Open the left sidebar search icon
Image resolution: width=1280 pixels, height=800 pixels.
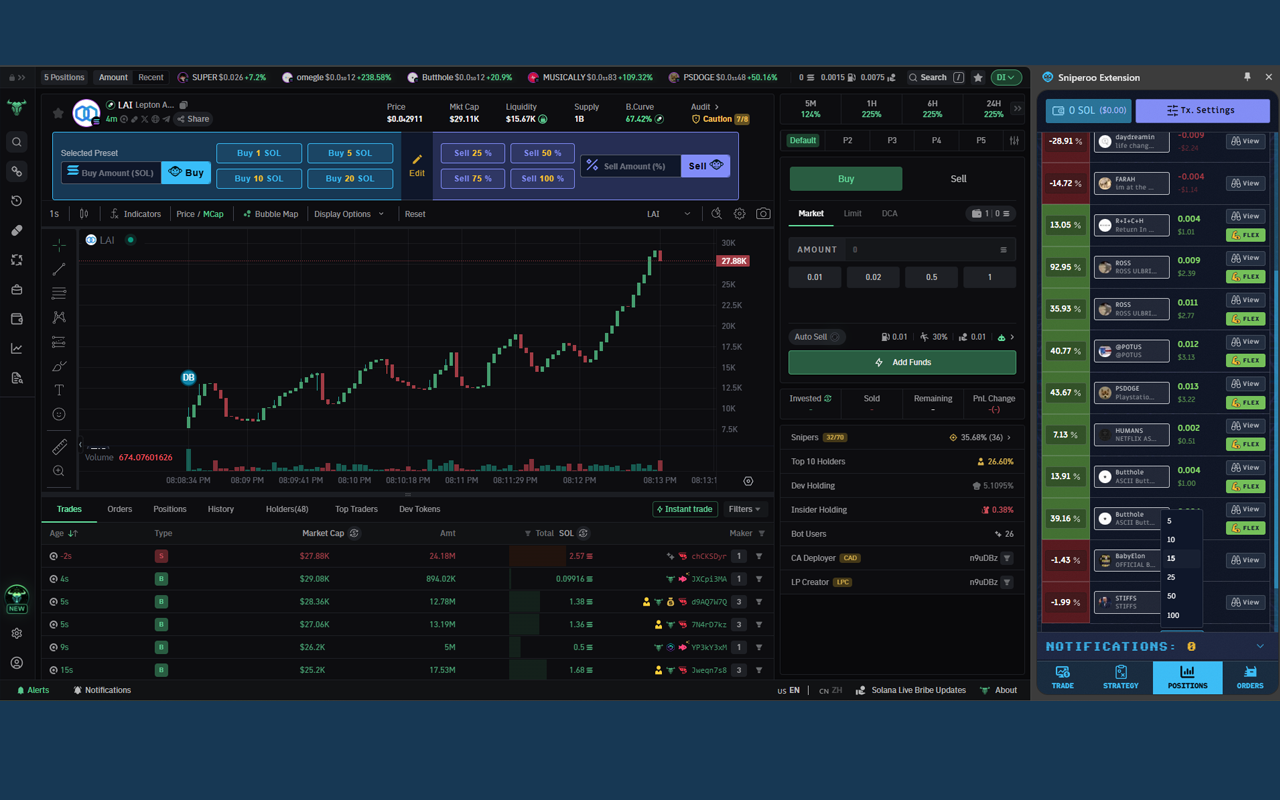tap(16, 142)
